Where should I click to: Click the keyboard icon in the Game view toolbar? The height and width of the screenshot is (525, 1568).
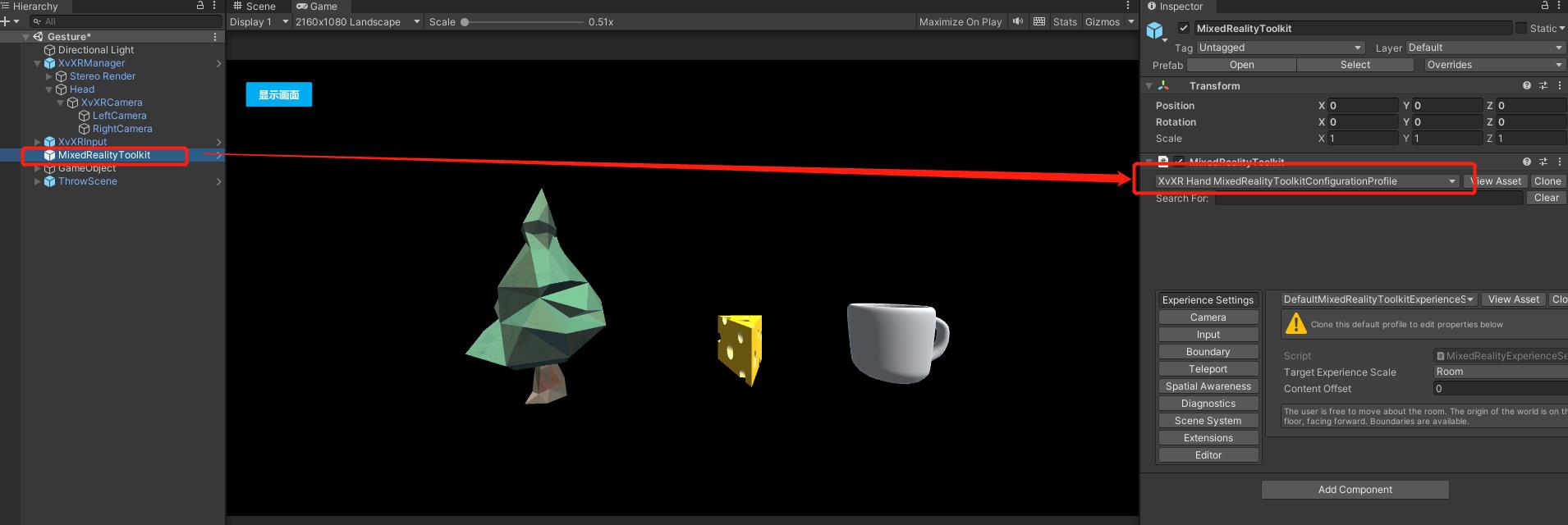(x=1039, y=22)
